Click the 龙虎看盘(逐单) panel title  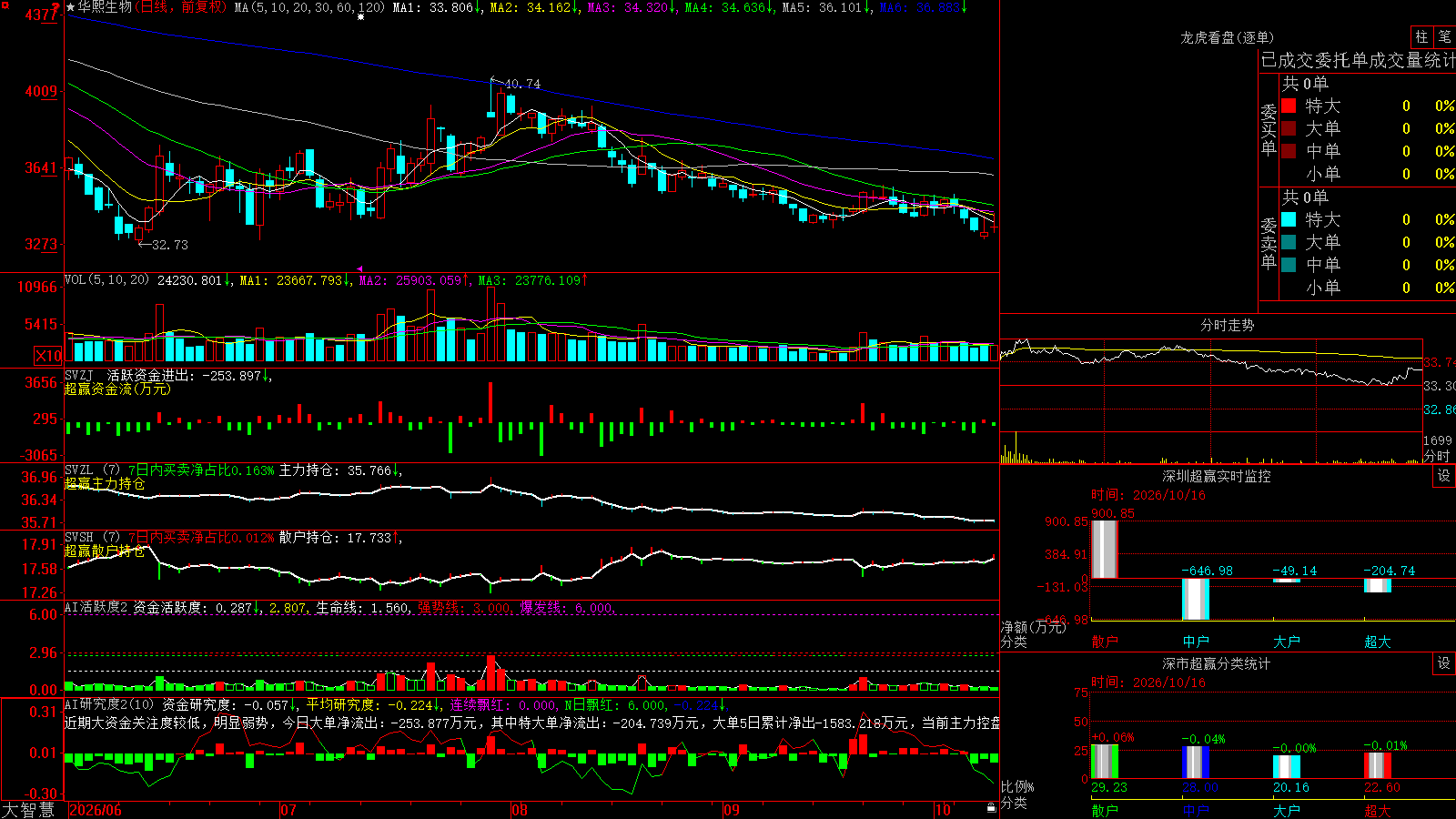pyautogui.click(x=1227, y=37)
